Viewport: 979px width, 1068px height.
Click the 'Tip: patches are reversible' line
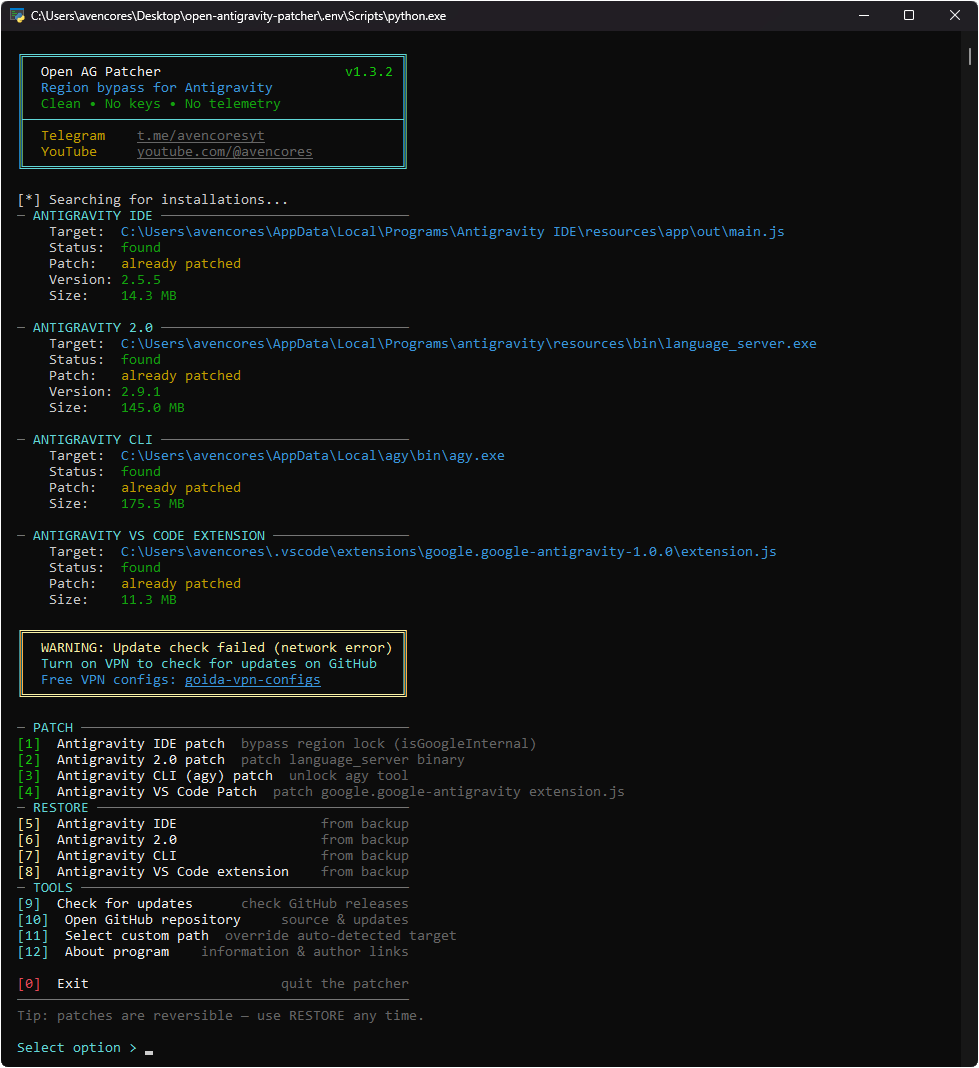[x=221, y=1016]
